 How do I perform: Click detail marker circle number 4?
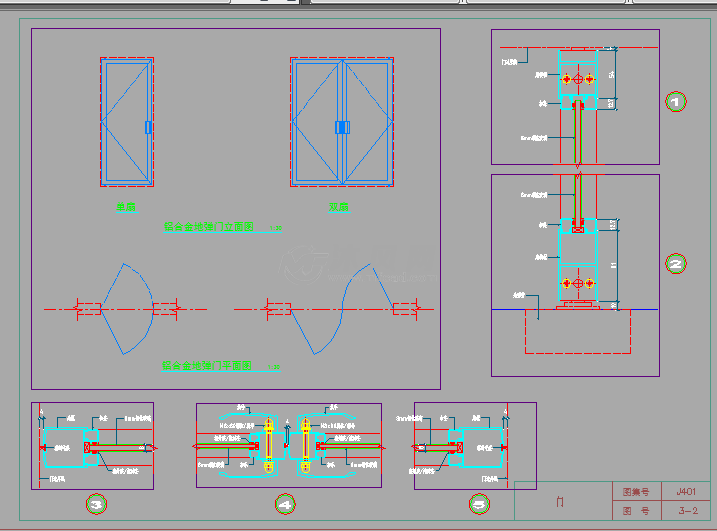coord(285,504)
